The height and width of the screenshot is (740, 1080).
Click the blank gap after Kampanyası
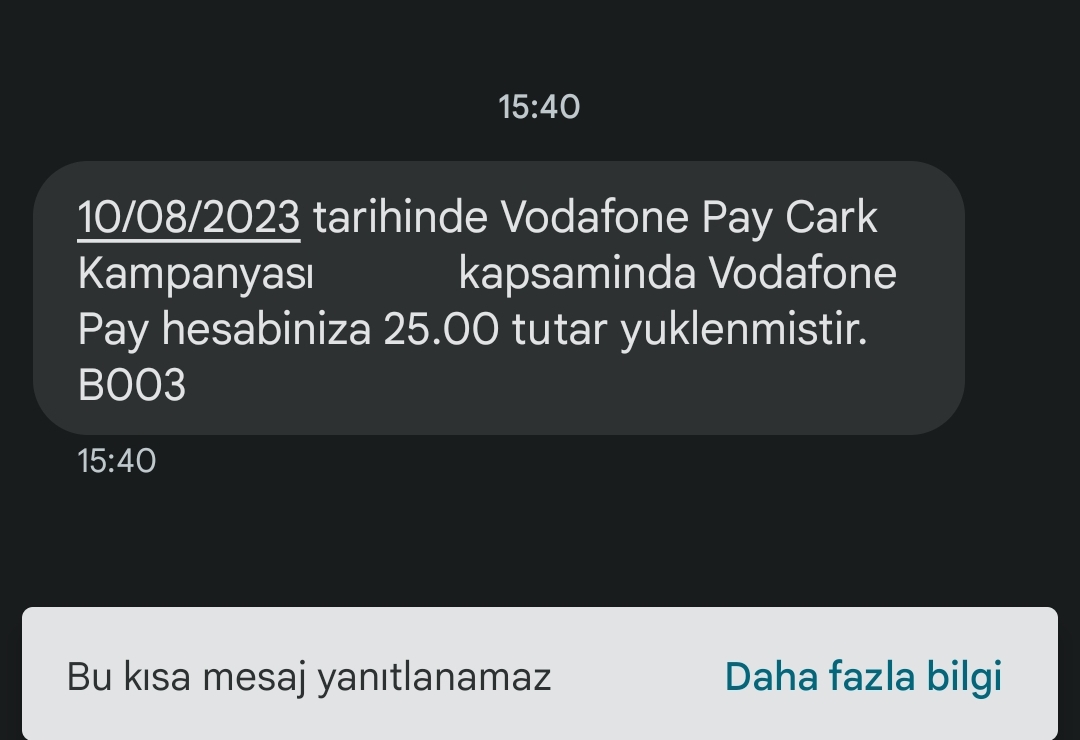click(386, 274)
